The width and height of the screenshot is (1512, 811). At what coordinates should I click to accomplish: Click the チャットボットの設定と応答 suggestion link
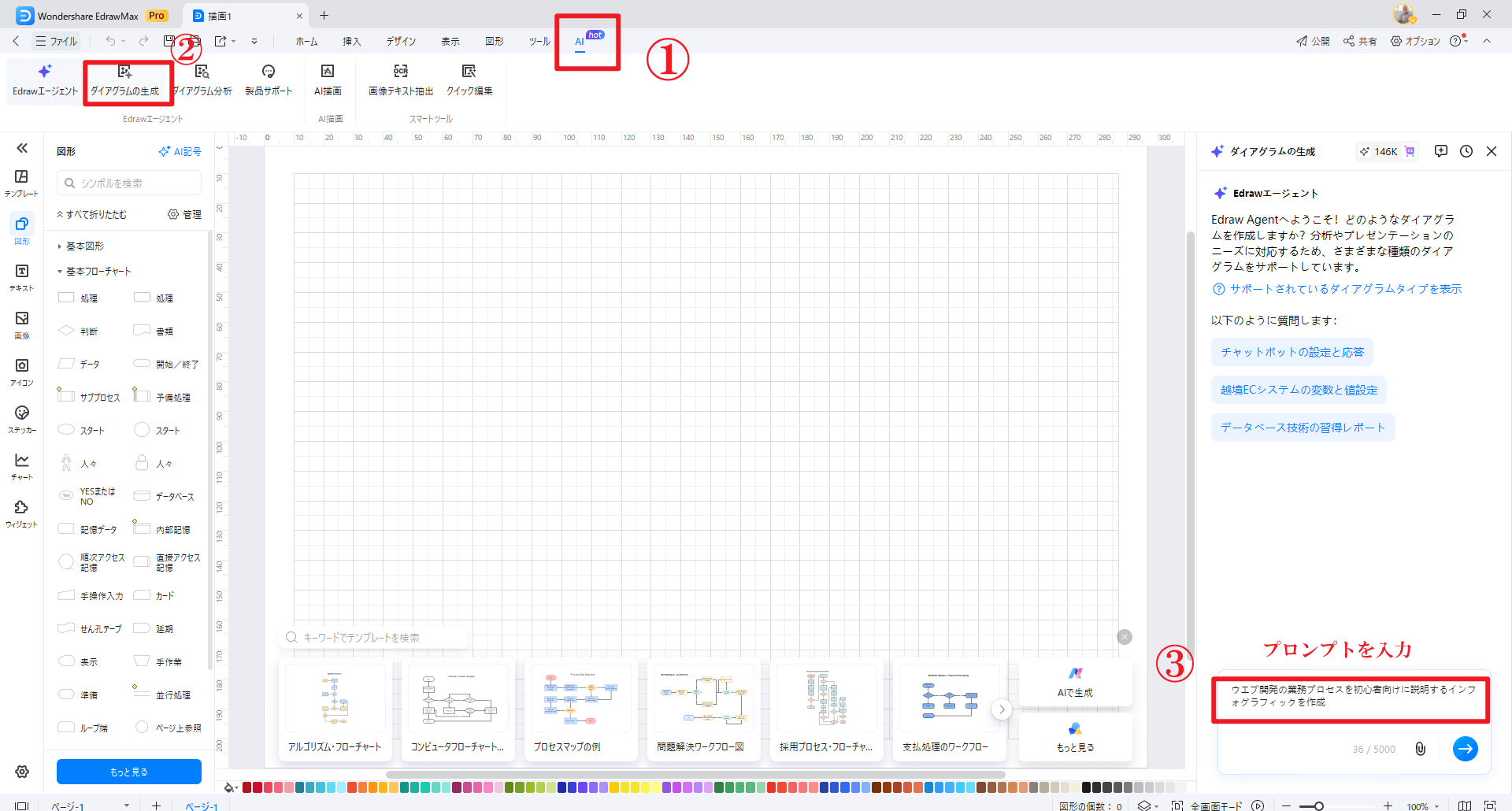[x=1291, y=352]
